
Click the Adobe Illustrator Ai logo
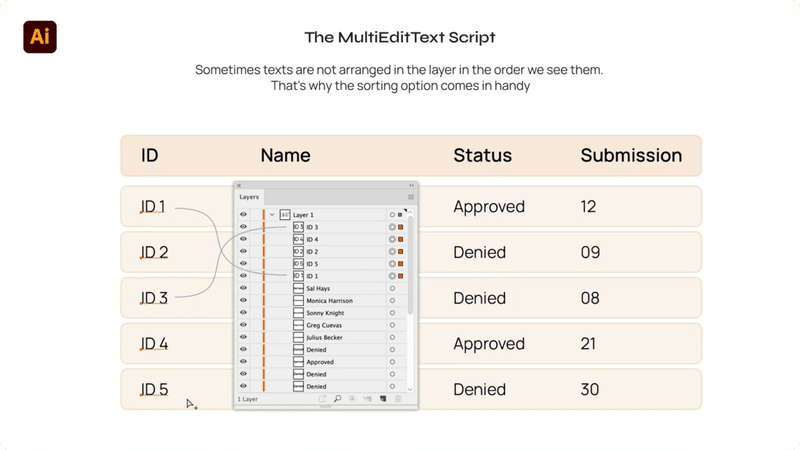click(x=40, y=37)
